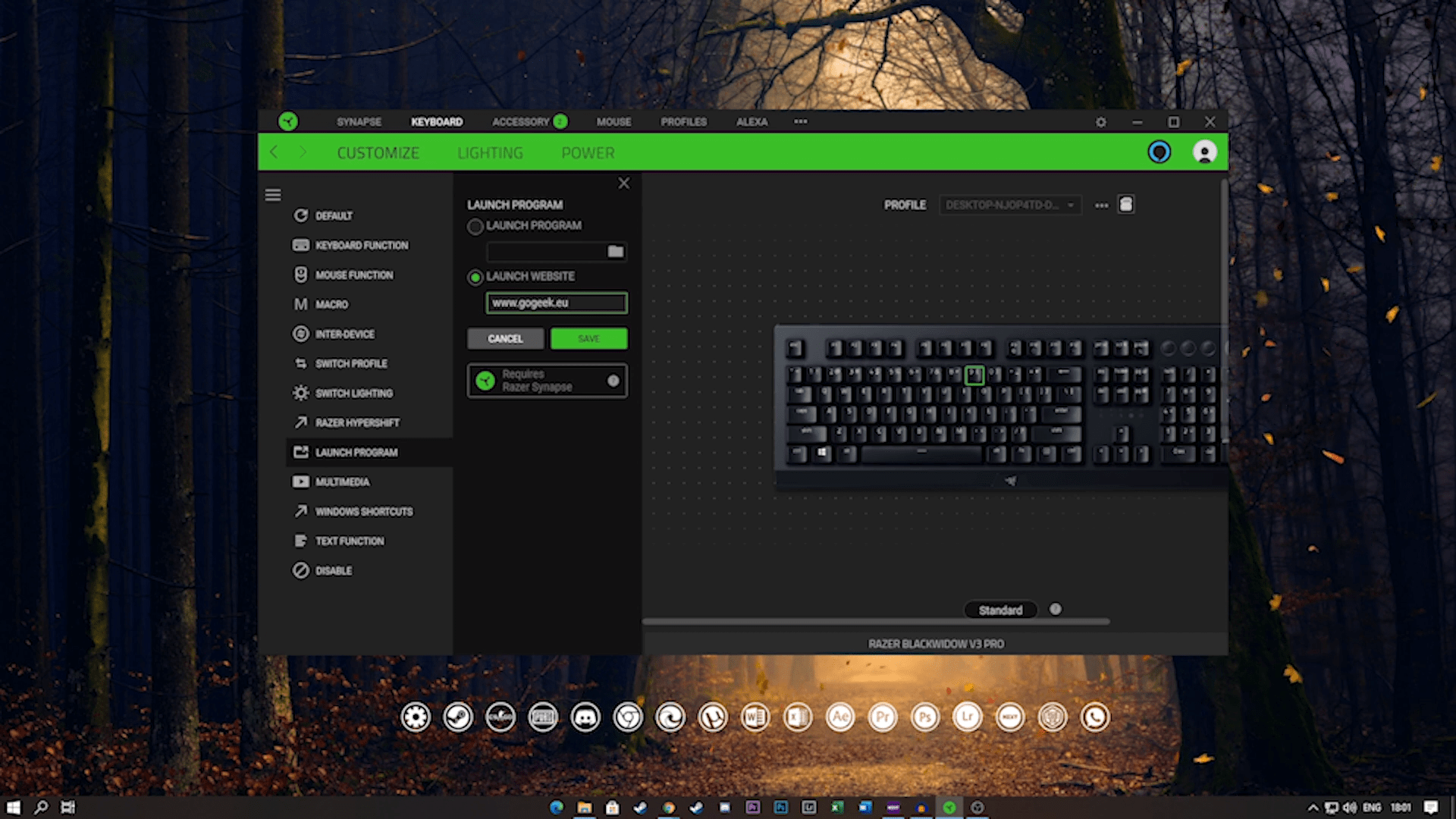Screen dimensions: 1456x819
Task: Open WhatsApp from the desktop dock
Action: pyautogui.click(x=1095, y=717)
